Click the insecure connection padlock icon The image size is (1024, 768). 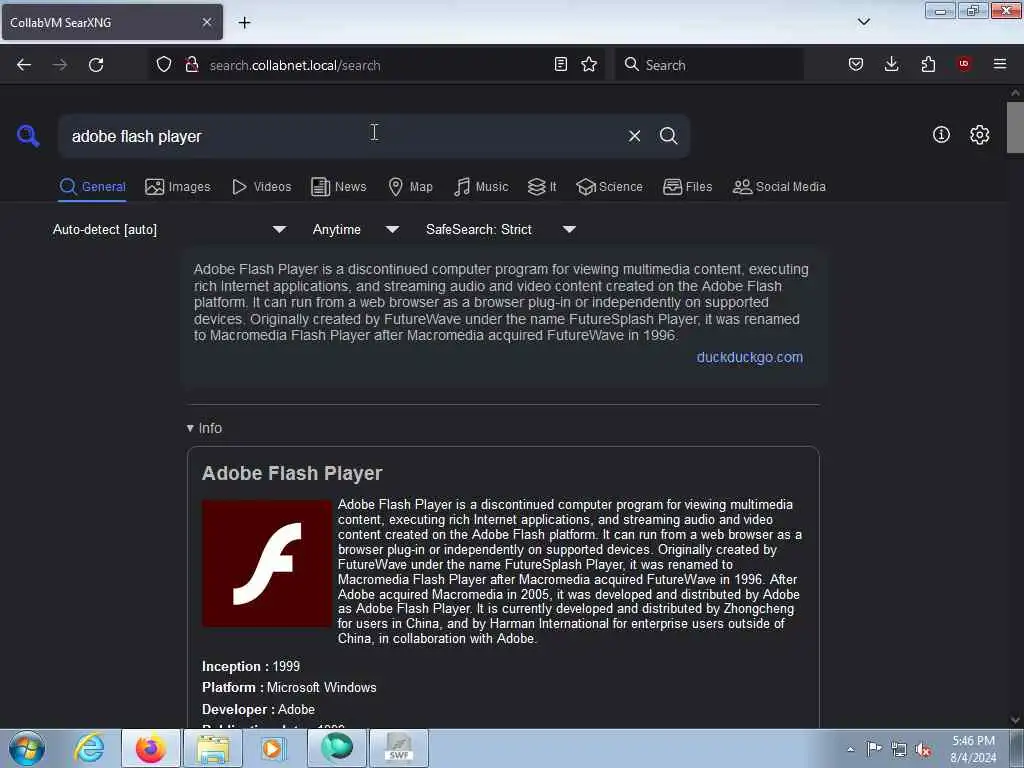pyautogui.click(x=191, y=65)
